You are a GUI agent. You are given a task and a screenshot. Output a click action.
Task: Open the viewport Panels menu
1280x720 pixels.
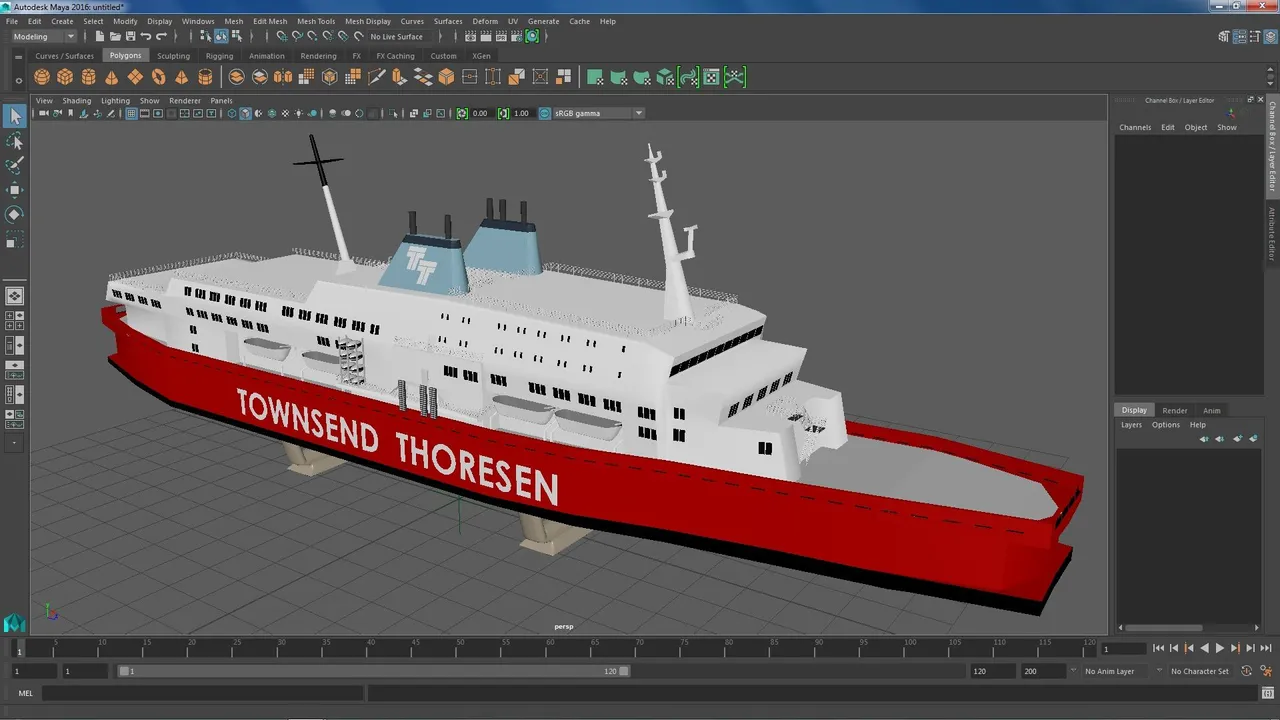point(221,101)
